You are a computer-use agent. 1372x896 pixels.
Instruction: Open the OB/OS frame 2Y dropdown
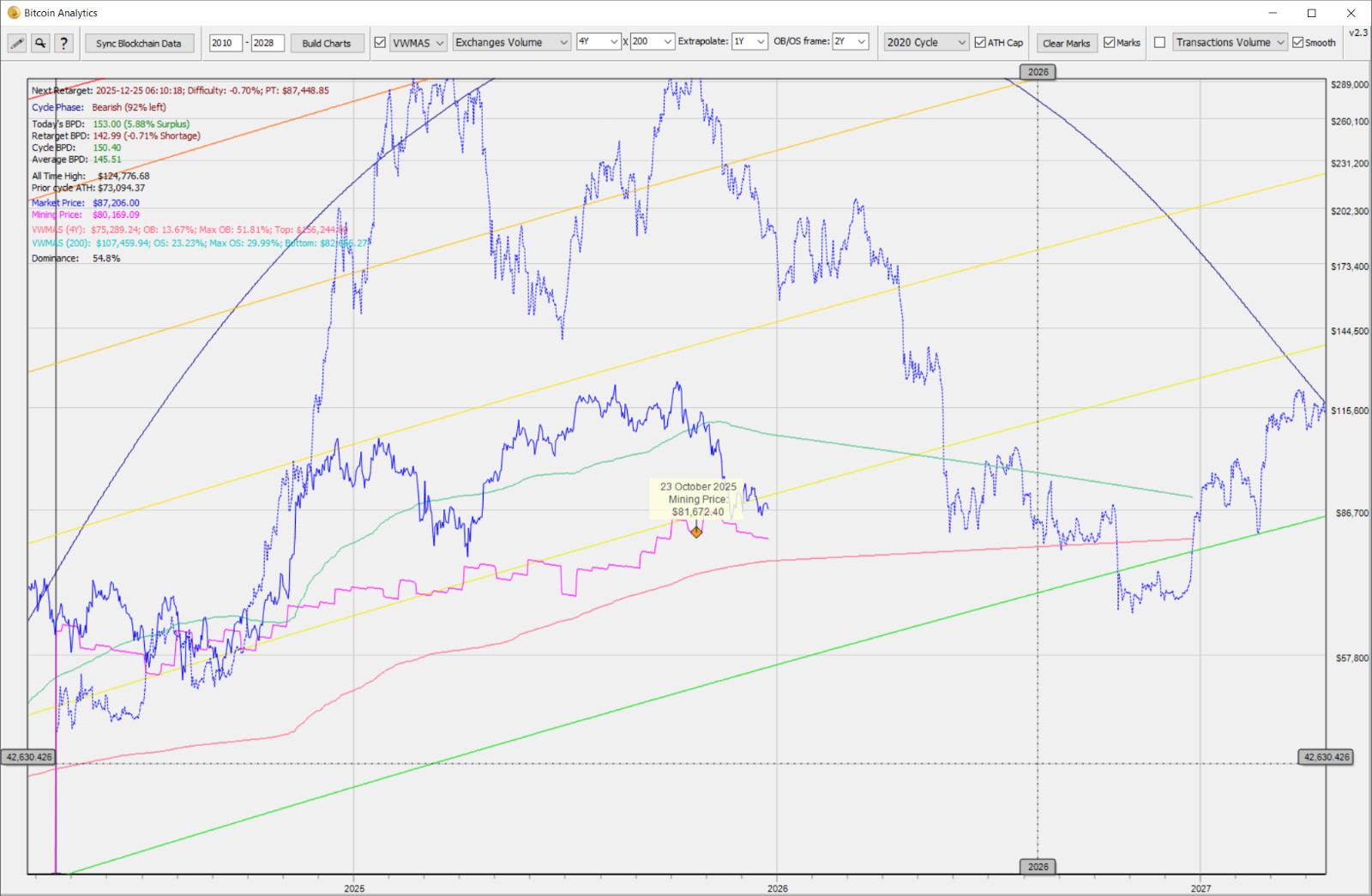[851, 41]
